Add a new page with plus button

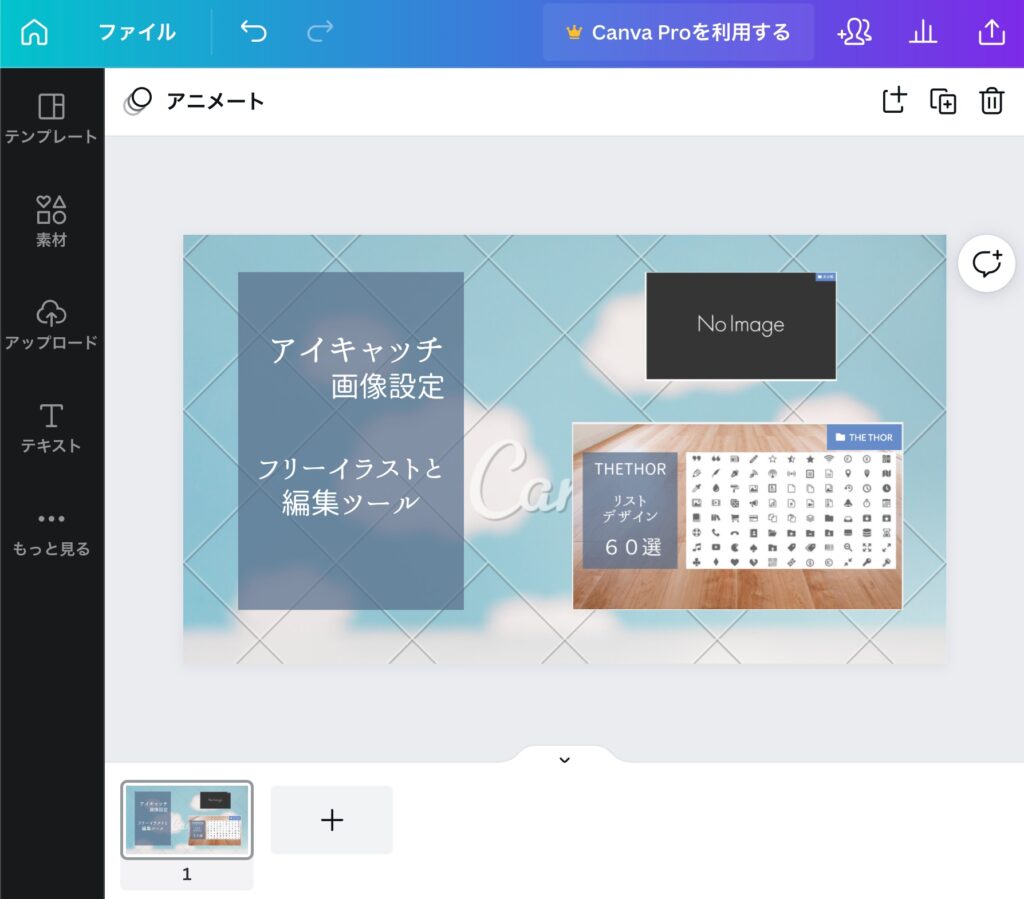332,819
